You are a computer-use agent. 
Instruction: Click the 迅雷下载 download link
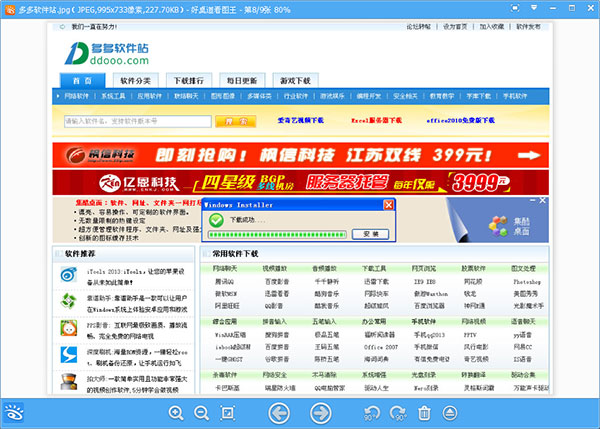click(x=377, y=282)
